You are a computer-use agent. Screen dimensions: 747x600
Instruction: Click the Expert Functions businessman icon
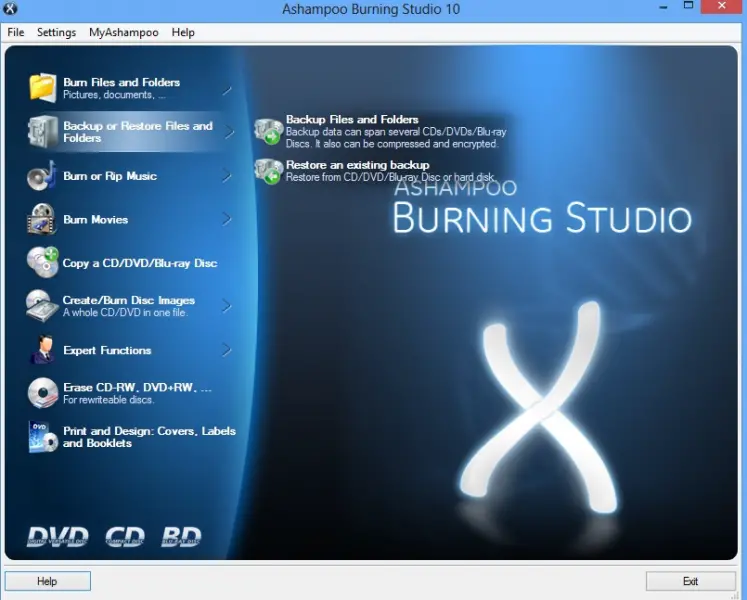pos(43,349)
